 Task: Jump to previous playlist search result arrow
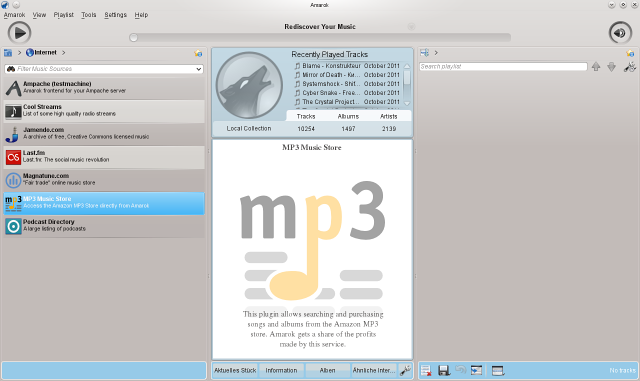click(x=596, y=67)
